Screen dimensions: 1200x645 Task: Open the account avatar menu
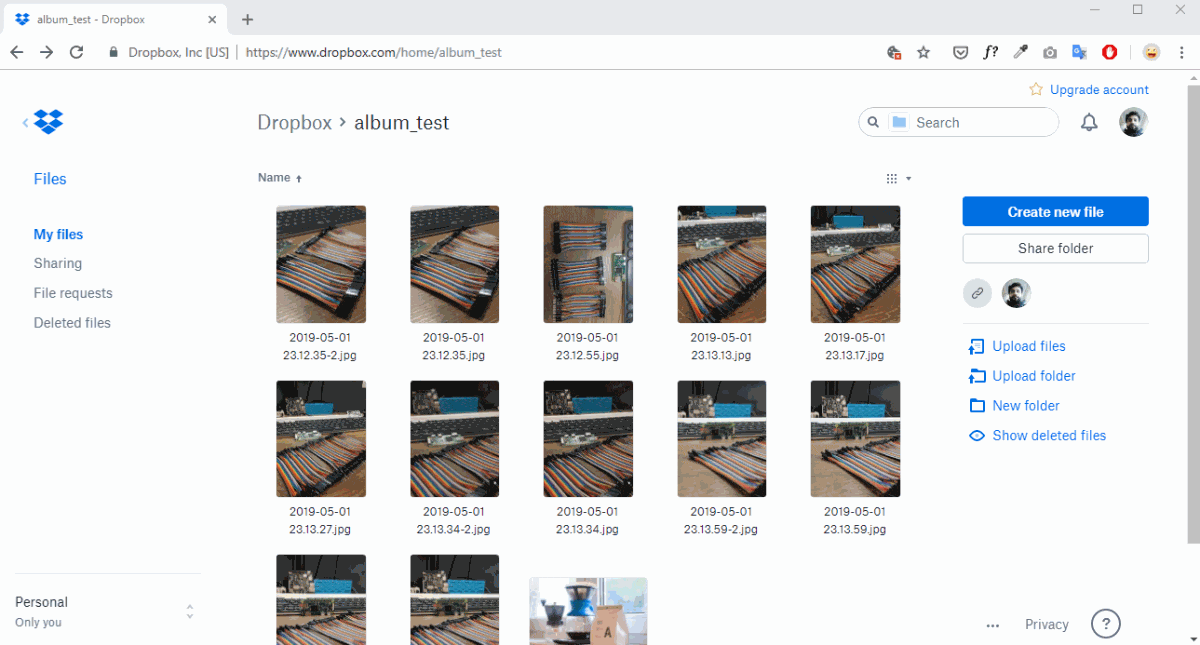[1133, 122]
